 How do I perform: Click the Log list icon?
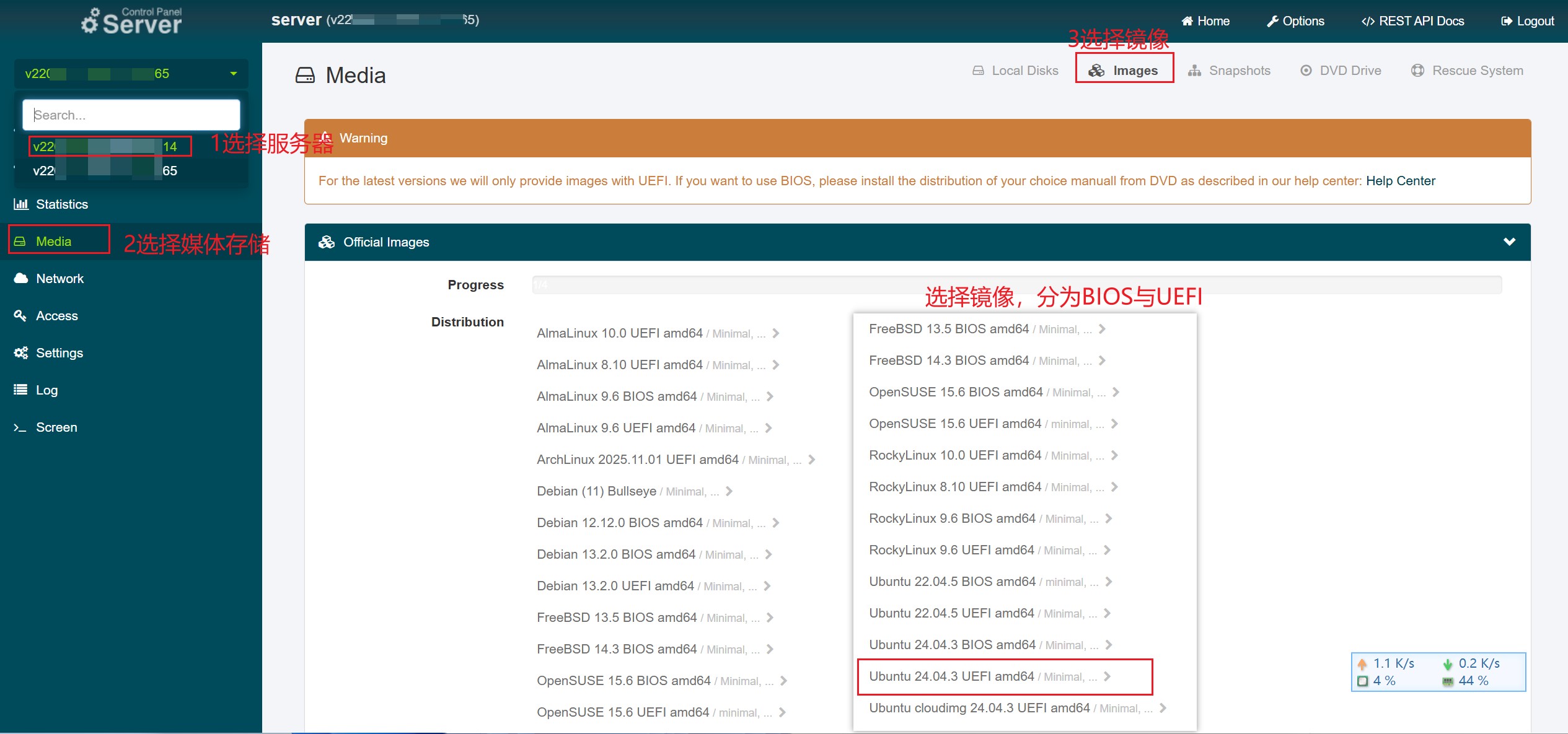pos(20,390)
